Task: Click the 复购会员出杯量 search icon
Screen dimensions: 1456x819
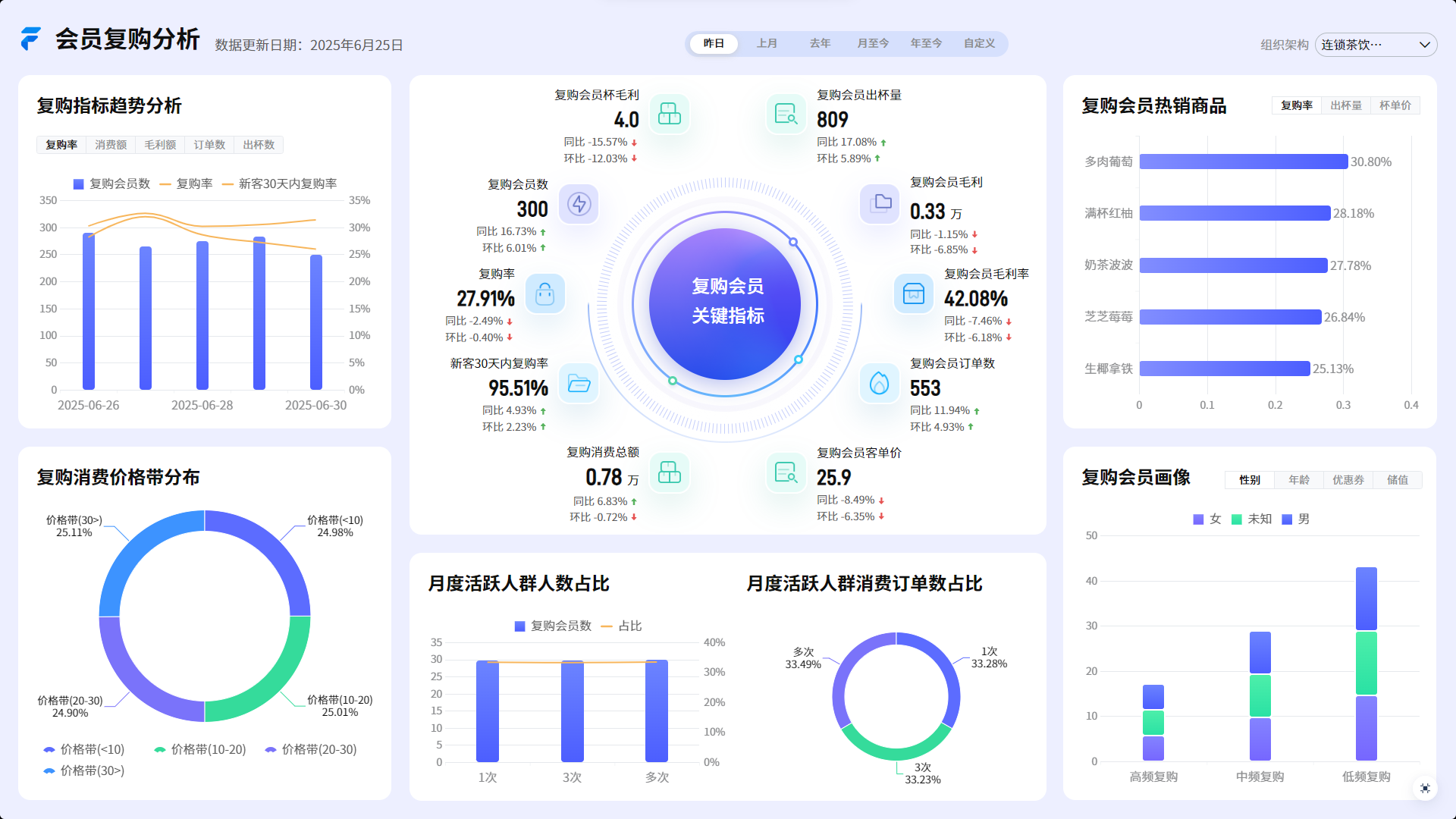Action: [786, 114]
